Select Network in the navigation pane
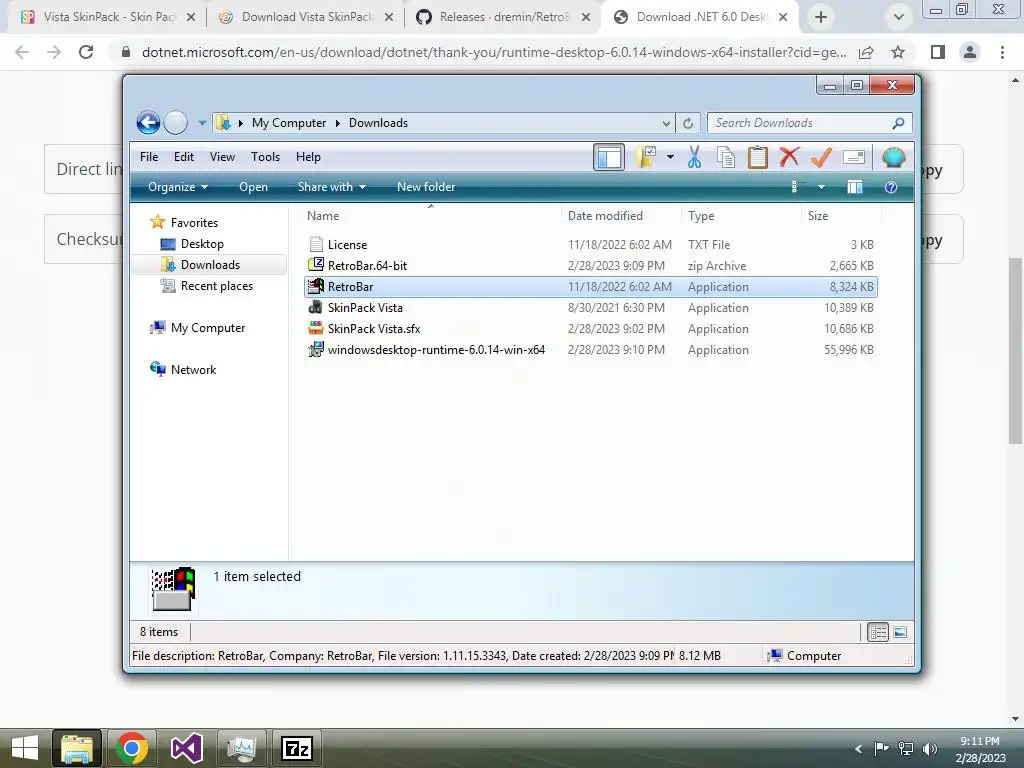 pyautogui.click(x=193, y=370)
